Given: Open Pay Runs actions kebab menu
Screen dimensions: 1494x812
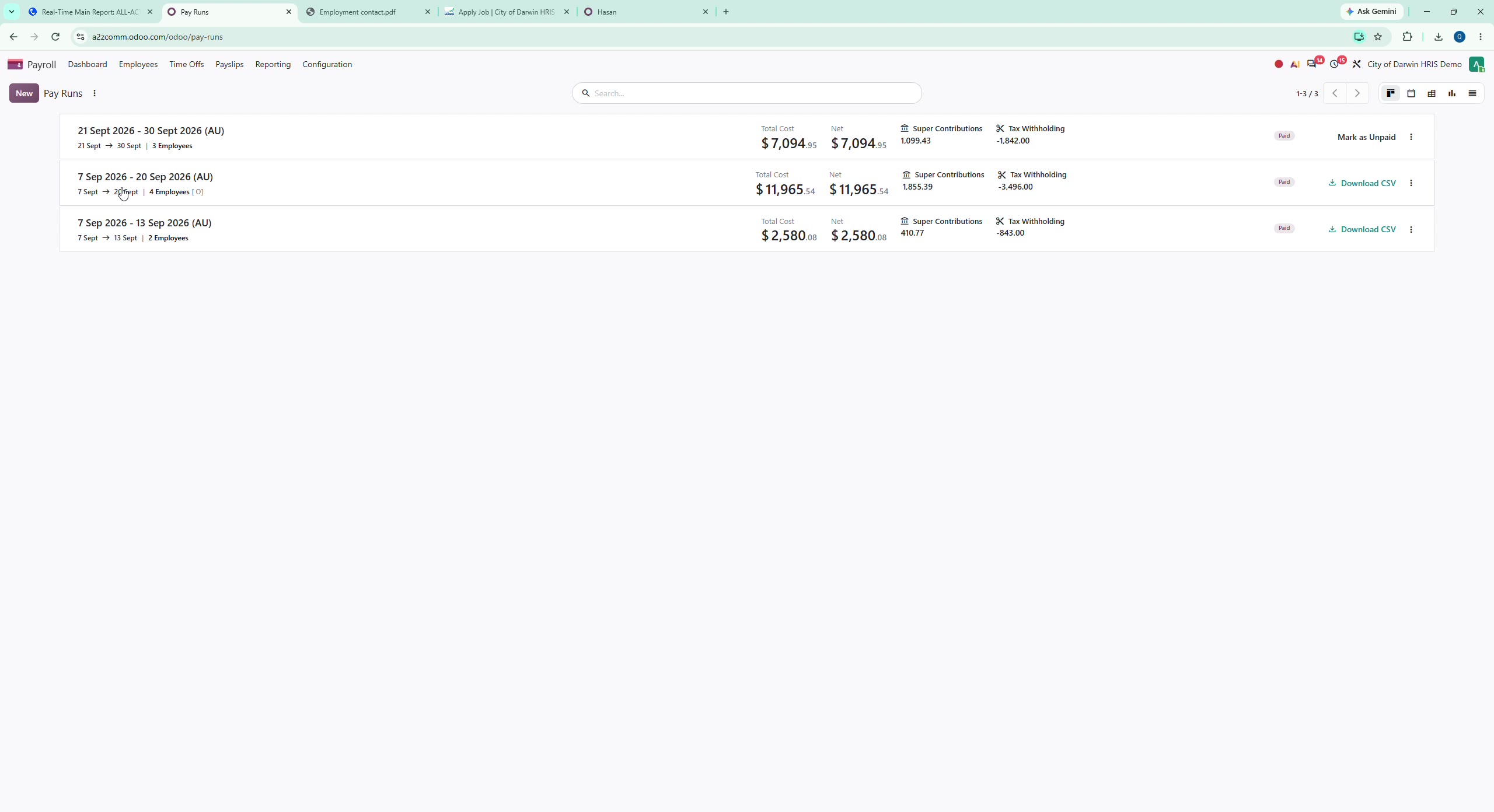Looking at the screenshot, I should tap(95, 93).
